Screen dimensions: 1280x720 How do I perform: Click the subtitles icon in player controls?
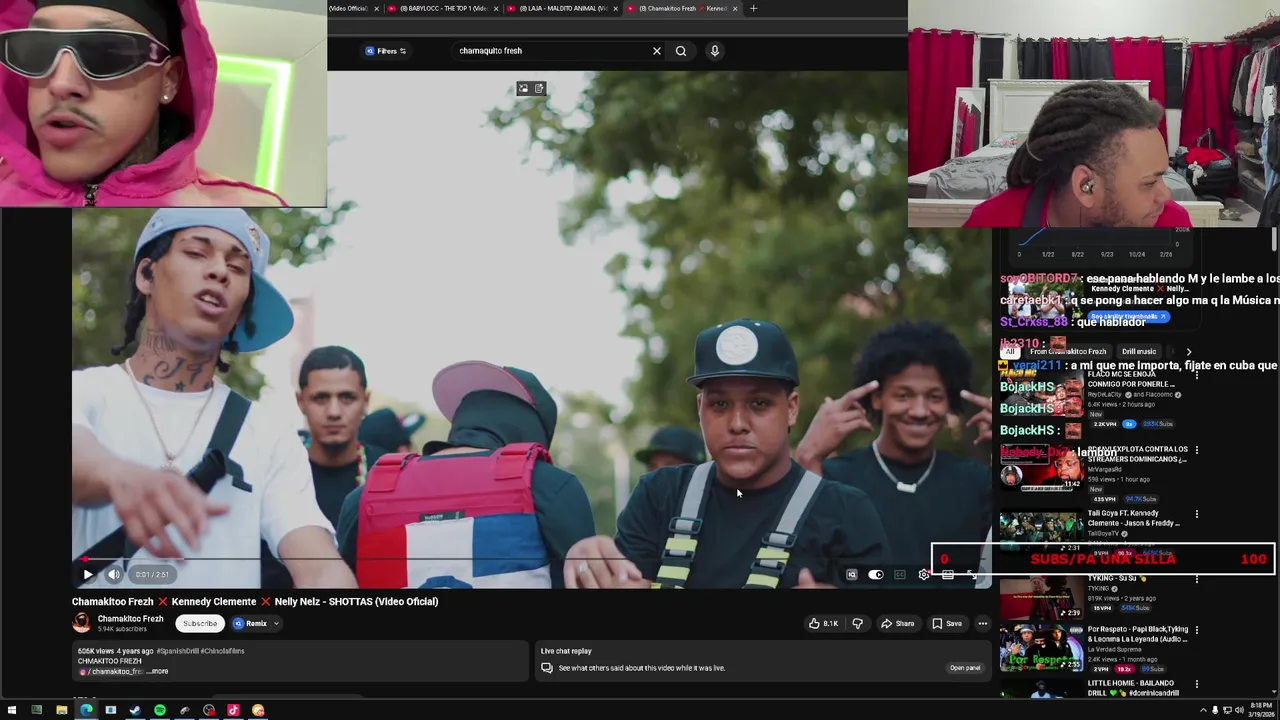(x=900, y=575)
